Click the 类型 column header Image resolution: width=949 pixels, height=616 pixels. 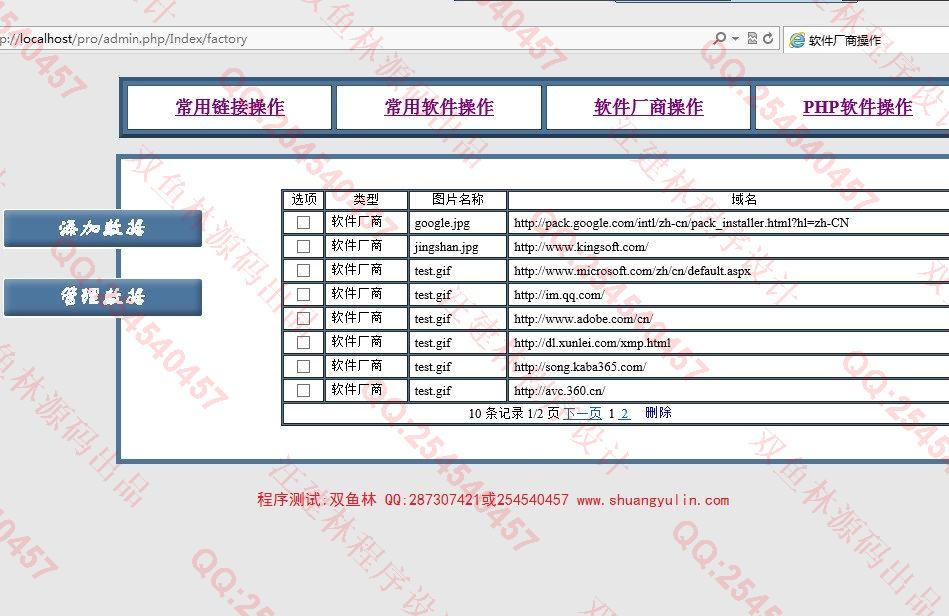(366, 199)
